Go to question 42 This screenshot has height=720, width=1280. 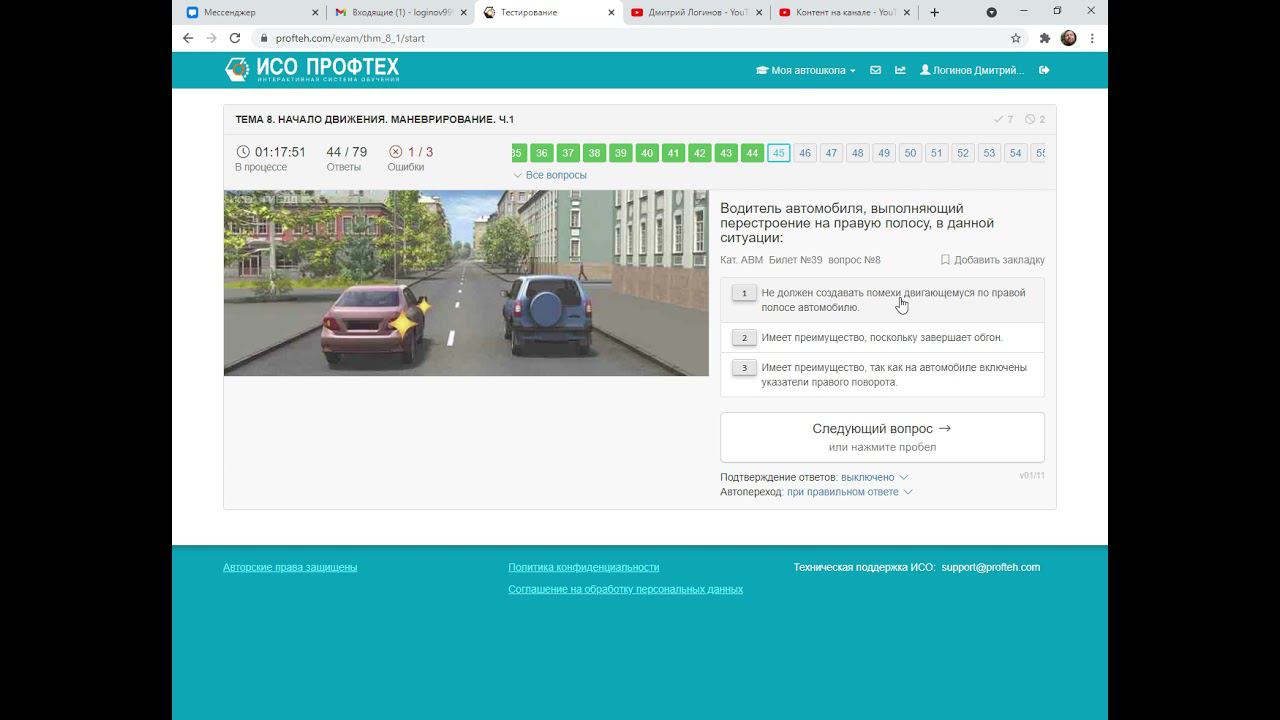point(700,153)
